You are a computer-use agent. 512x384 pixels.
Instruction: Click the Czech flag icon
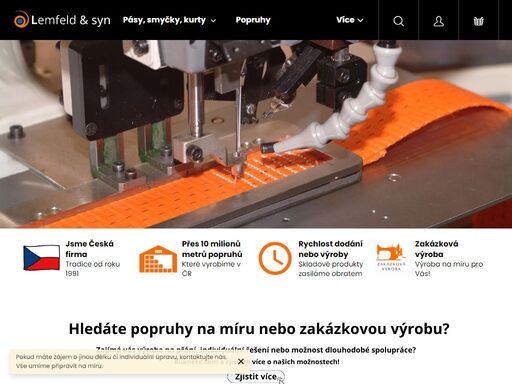click(x=42, y=258)
